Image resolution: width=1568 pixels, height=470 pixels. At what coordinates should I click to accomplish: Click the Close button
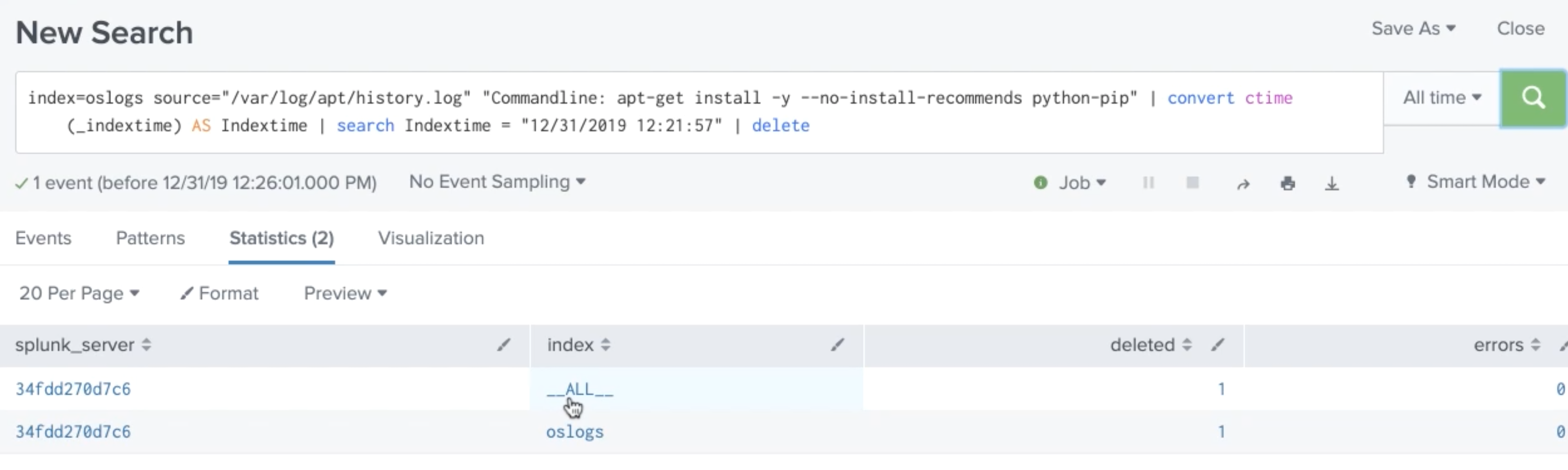(x=1521, y=29)
